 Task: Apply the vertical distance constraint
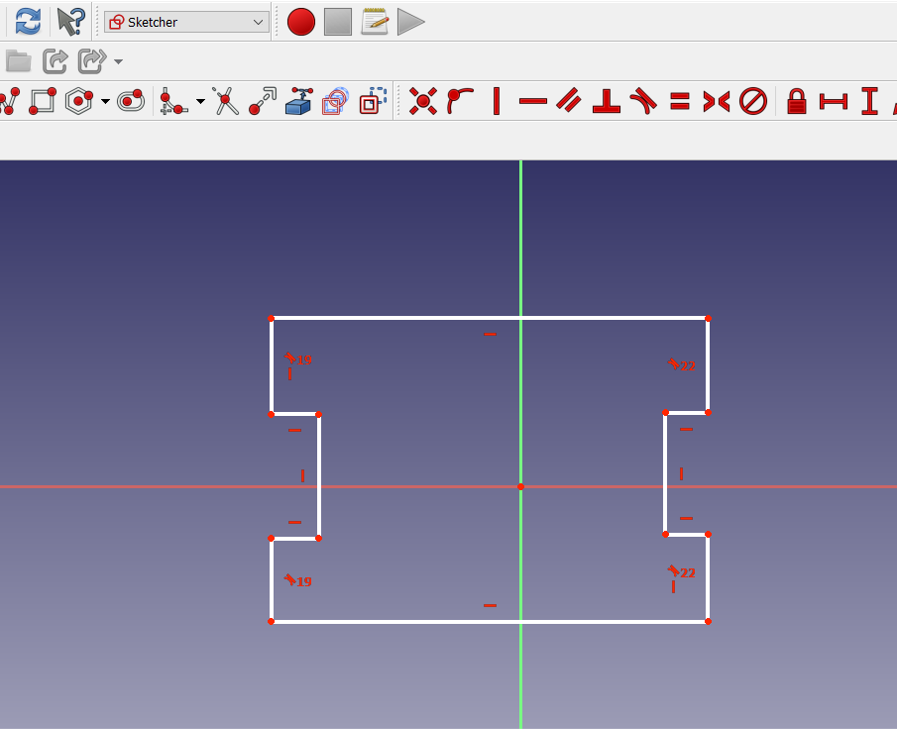click(870, 101)
